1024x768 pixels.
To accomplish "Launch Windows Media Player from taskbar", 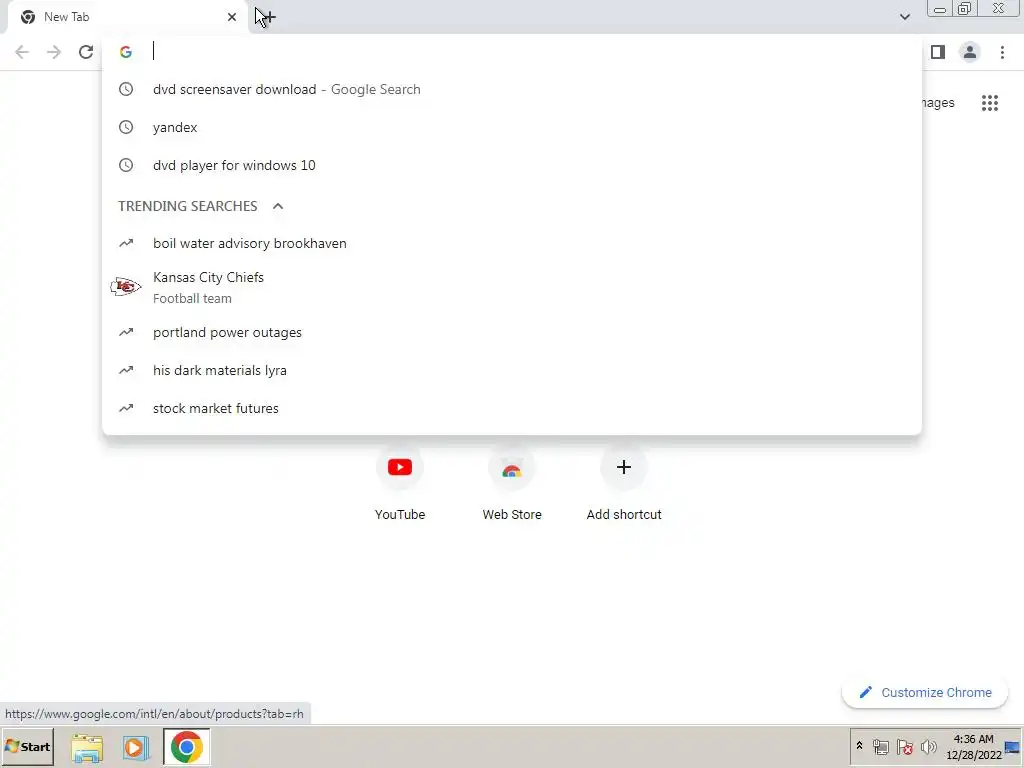I will [136, 747].
